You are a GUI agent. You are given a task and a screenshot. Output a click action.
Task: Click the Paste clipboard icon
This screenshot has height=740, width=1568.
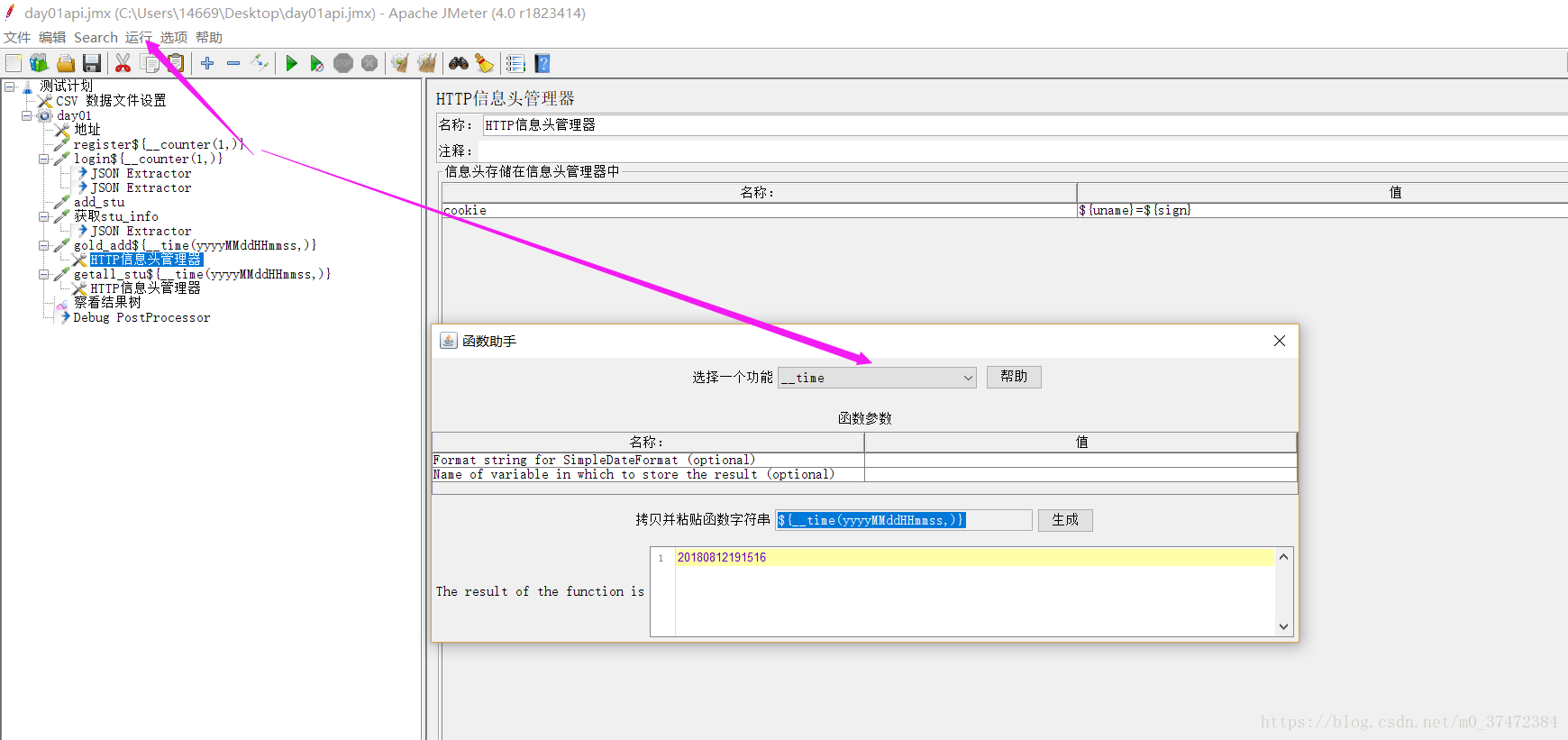click(176, 63)
